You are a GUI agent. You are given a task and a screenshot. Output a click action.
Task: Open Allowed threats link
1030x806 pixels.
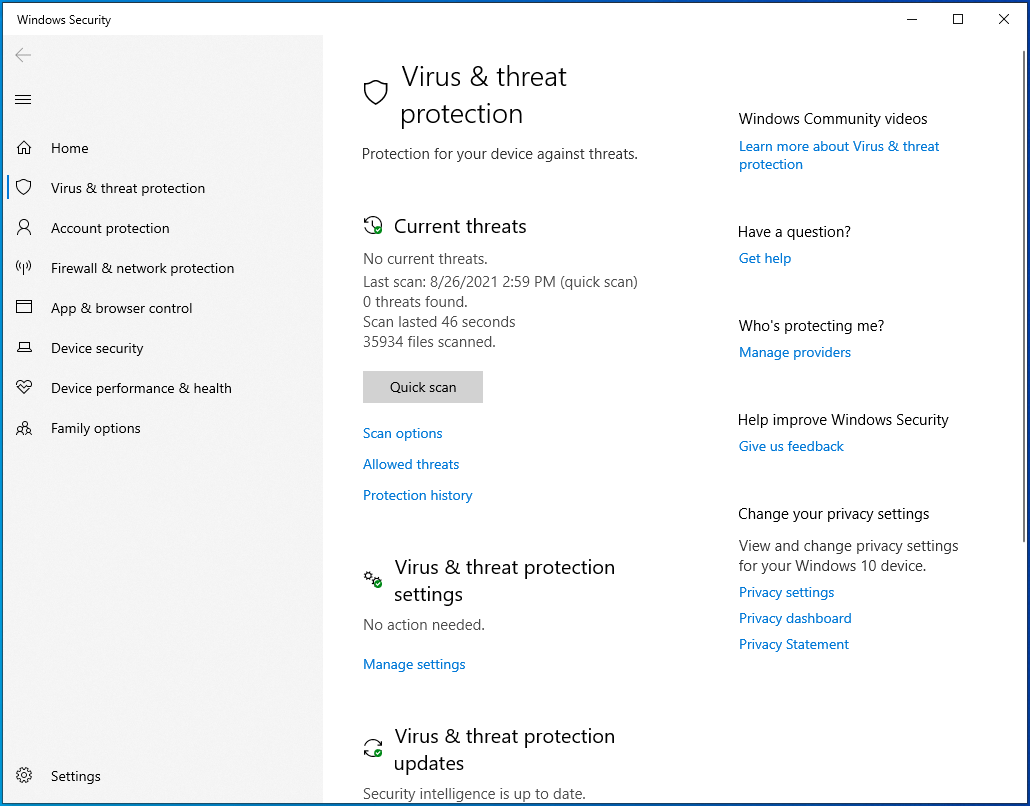tap(411, 464)
